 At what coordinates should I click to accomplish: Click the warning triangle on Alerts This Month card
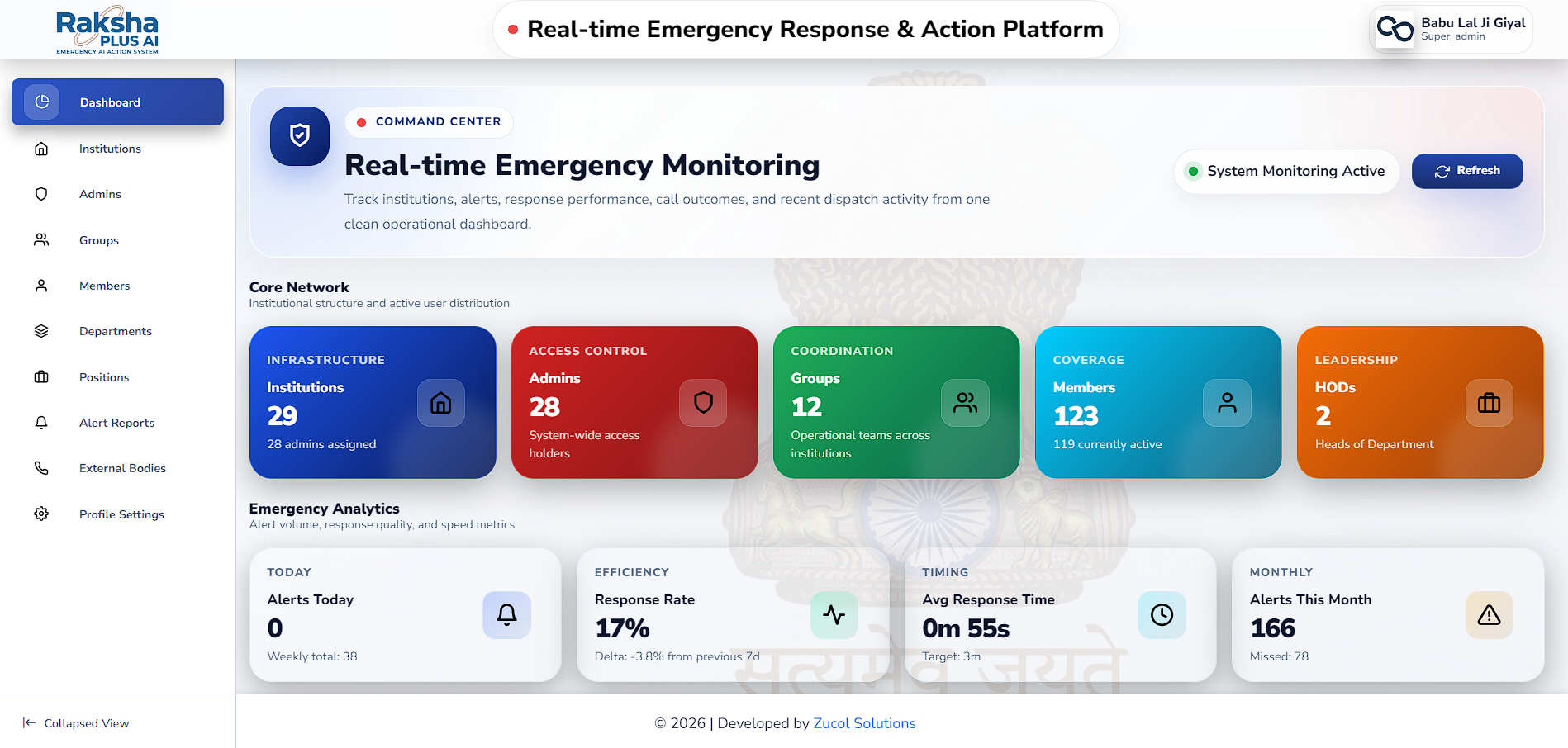[1489, 615]
